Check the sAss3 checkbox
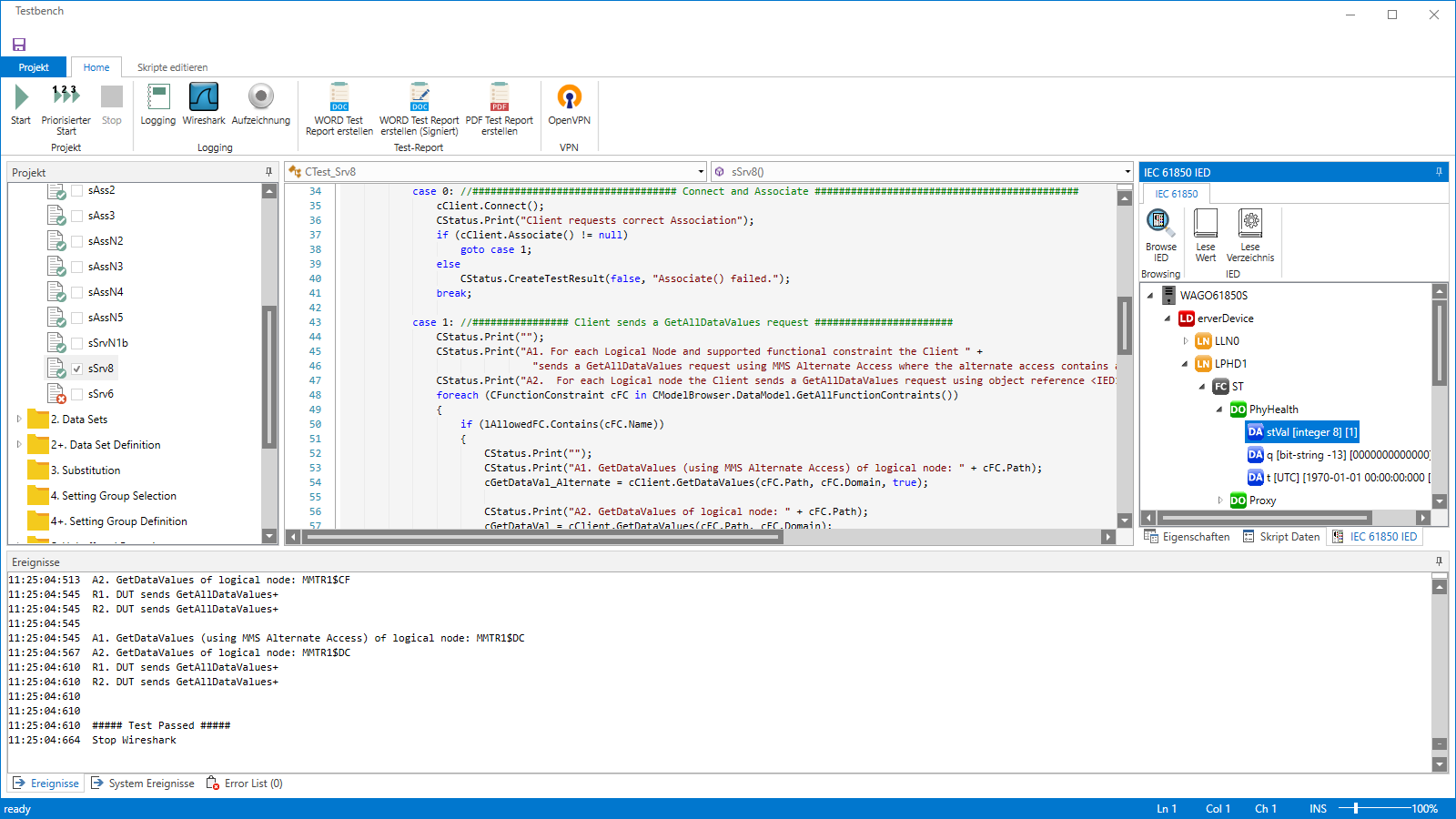Screen dimensions: 1456x819 [77, 216]
